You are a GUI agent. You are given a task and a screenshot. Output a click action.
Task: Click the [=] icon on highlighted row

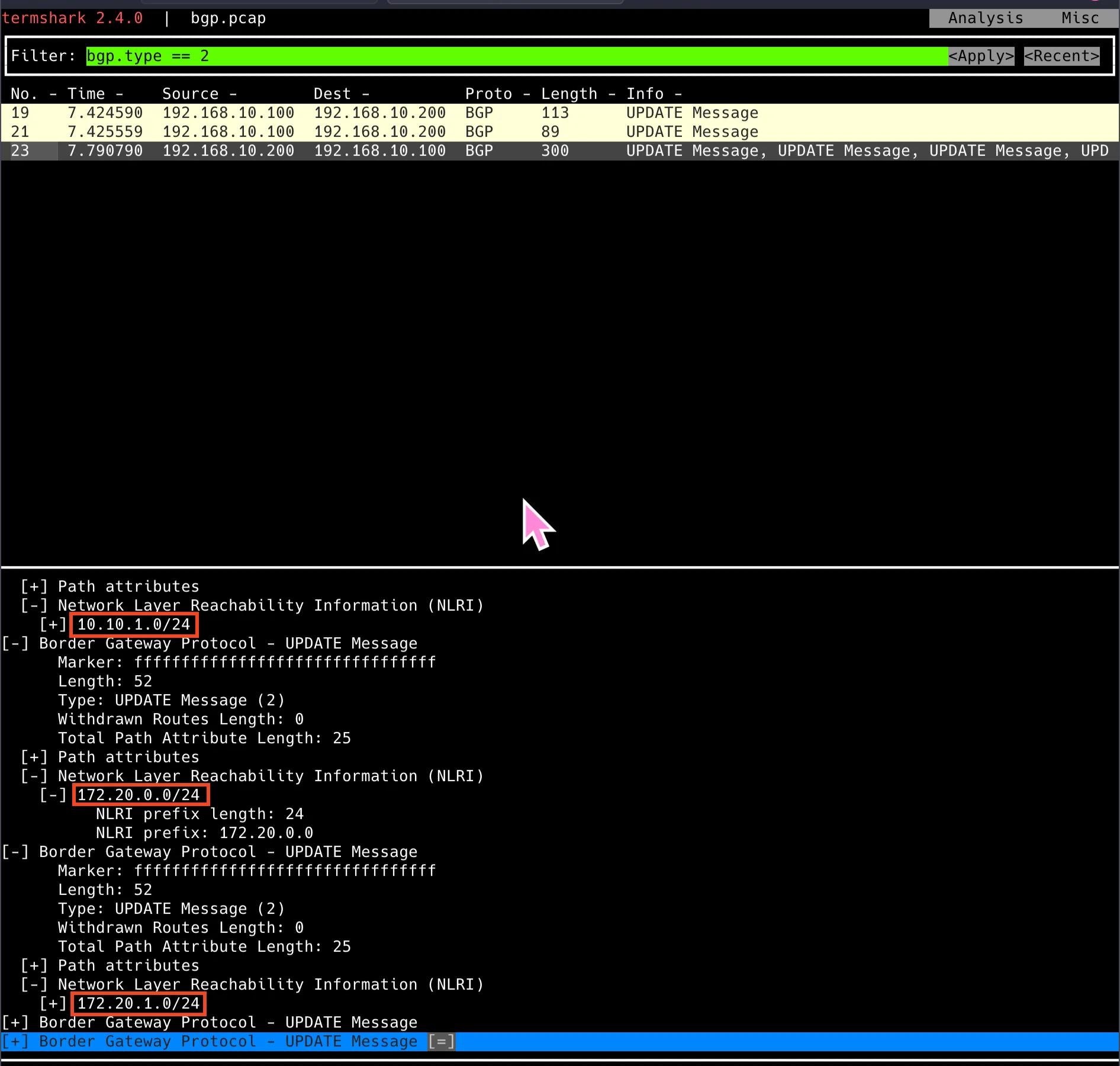coord(441,1042)
